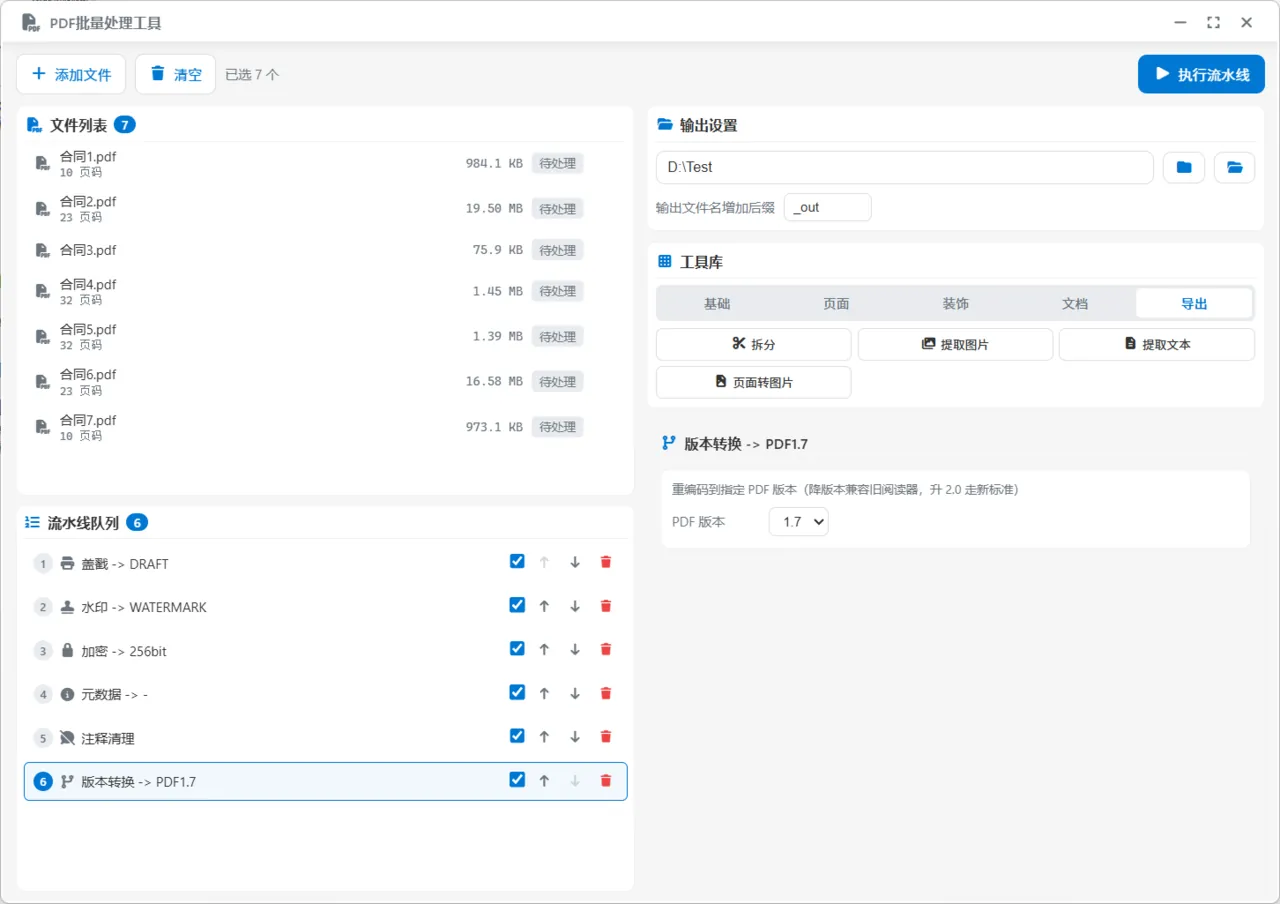Add the 提取图片 tool
1280x904 pixels.
[955, 344]
